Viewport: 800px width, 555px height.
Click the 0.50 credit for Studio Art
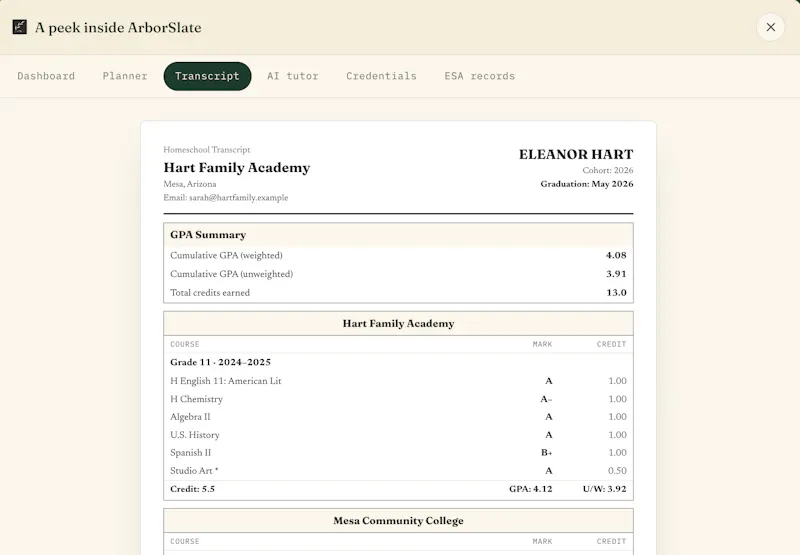[617, 470]
